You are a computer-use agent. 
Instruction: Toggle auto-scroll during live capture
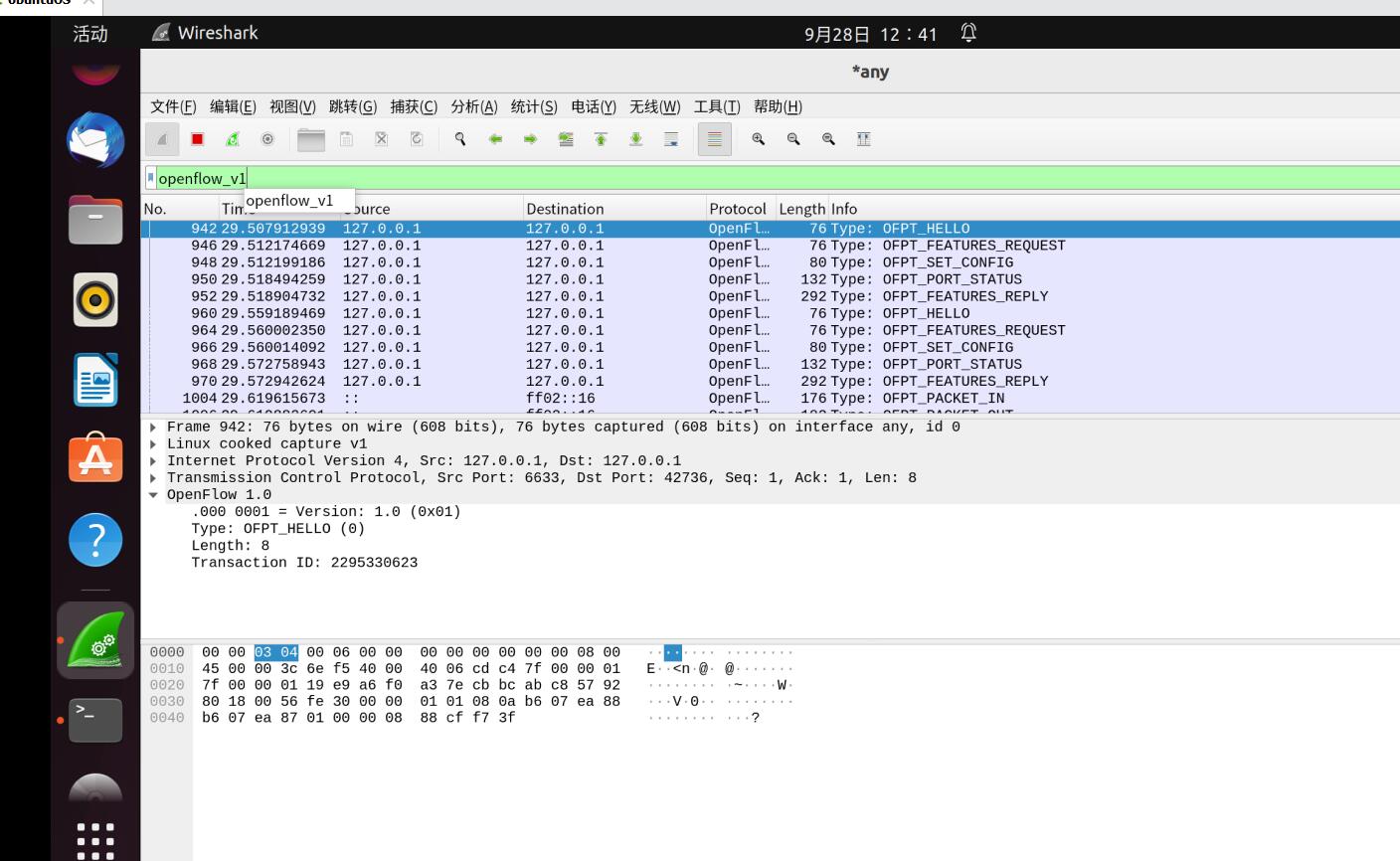coord(671,139)
